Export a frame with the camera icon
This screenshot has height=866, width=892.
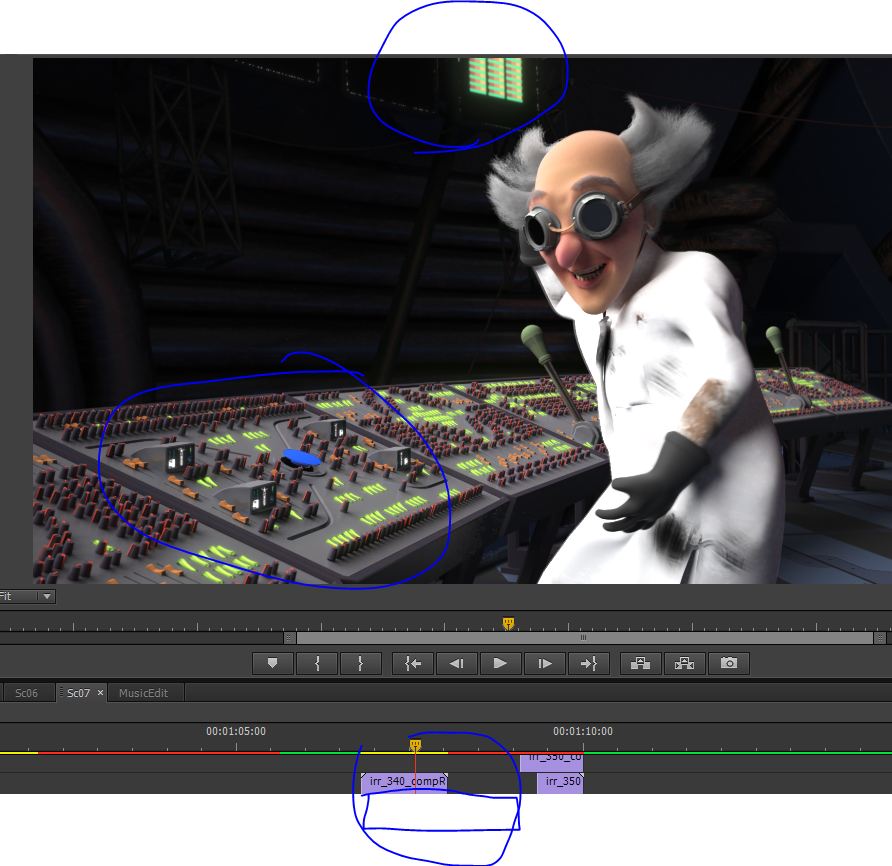[729, 663]
